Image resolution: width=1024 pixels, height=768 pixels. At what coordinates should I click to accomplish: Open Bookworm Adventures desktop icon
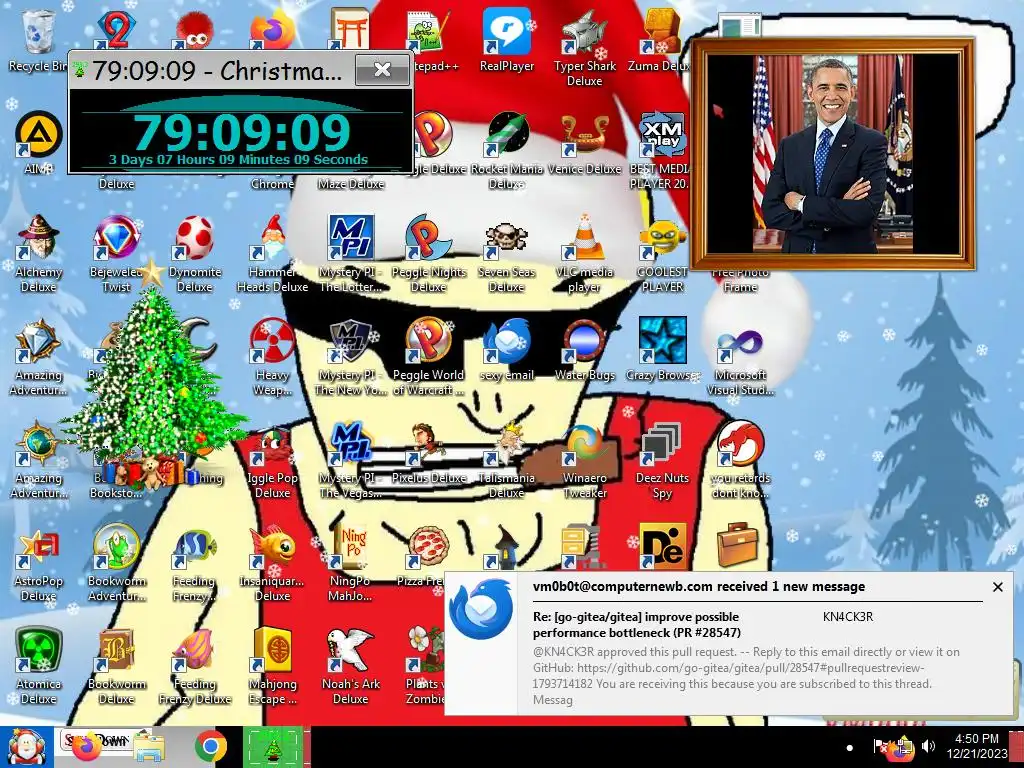tap(116, 563)
